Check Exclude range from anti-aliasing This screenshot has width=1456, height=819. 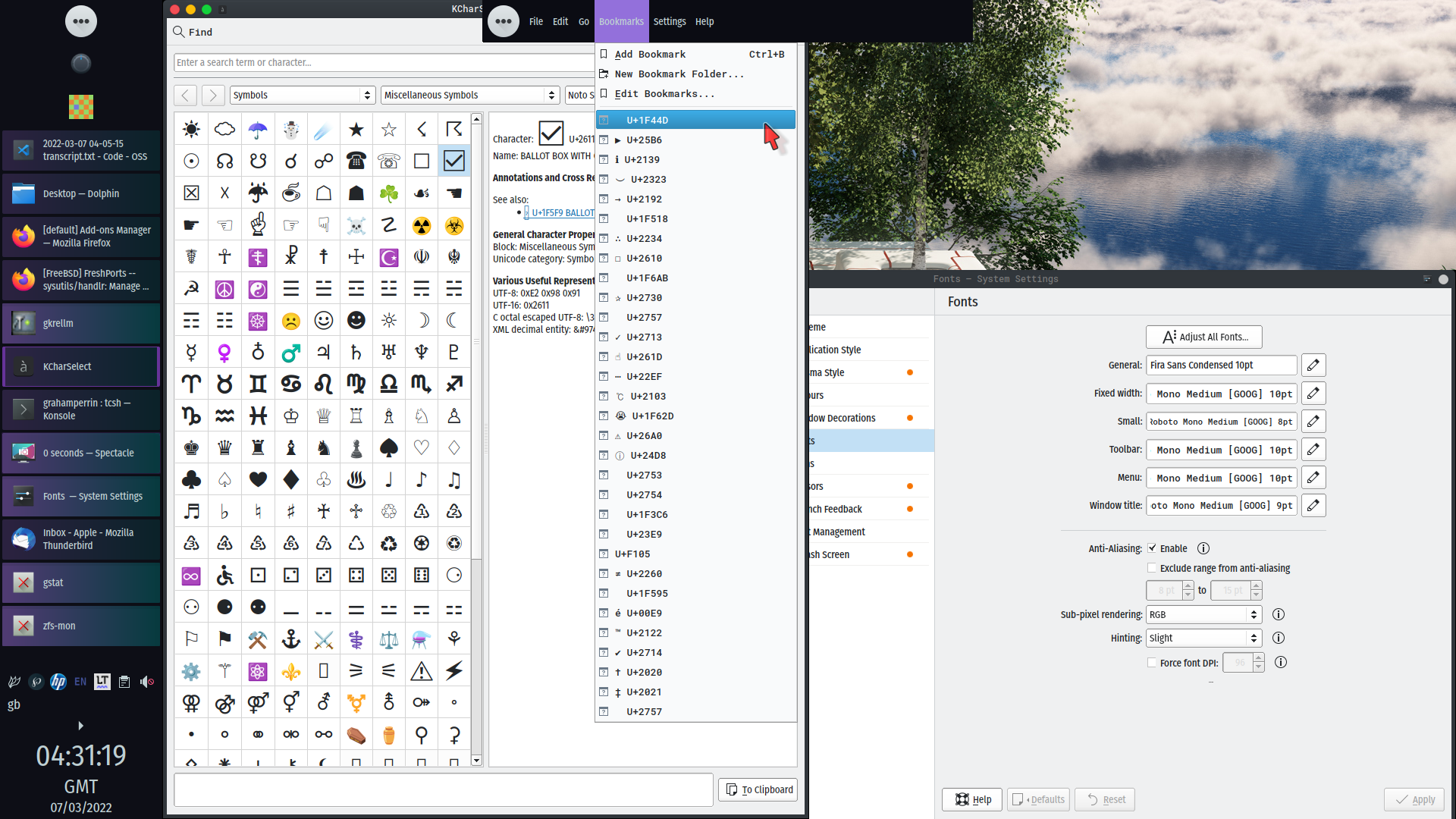click(1152, 568)
